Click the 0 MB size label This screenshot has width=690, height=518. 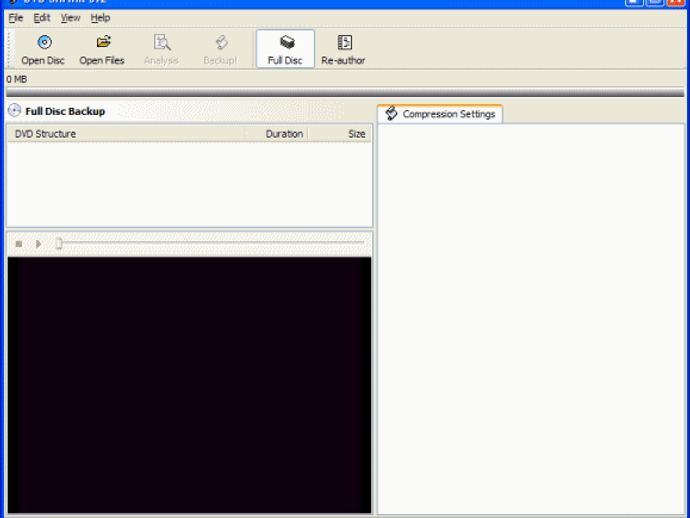pyautogui.click(x=17, y=79)
